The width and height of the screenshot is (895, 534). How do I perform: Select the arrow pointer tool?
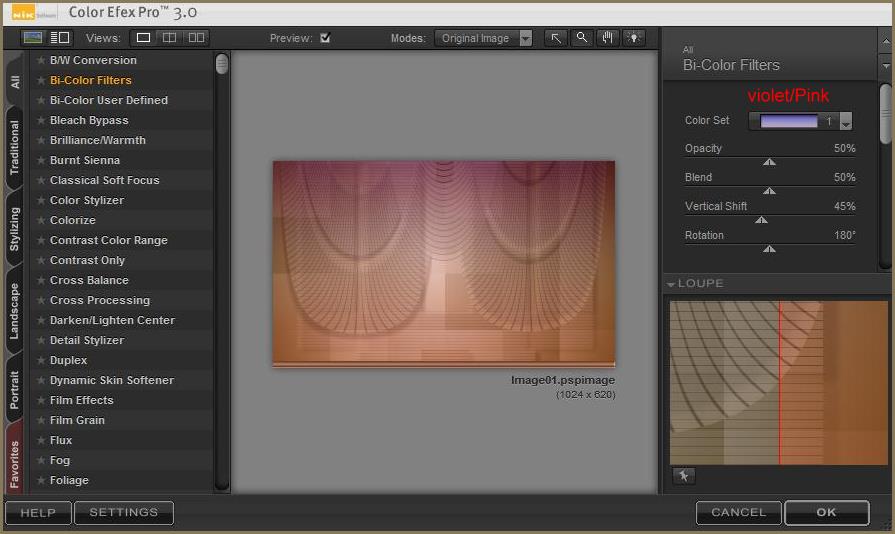pos(556,38)
